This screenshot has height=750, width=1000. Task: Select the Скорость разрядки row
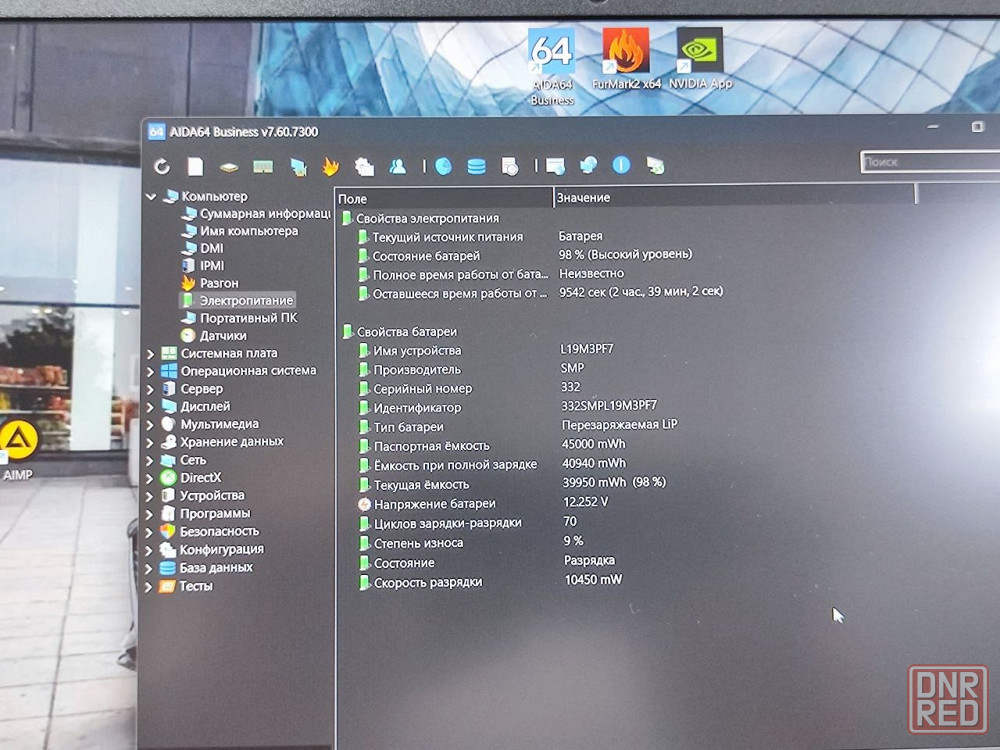pyautogui.click(x=491, y=582)
